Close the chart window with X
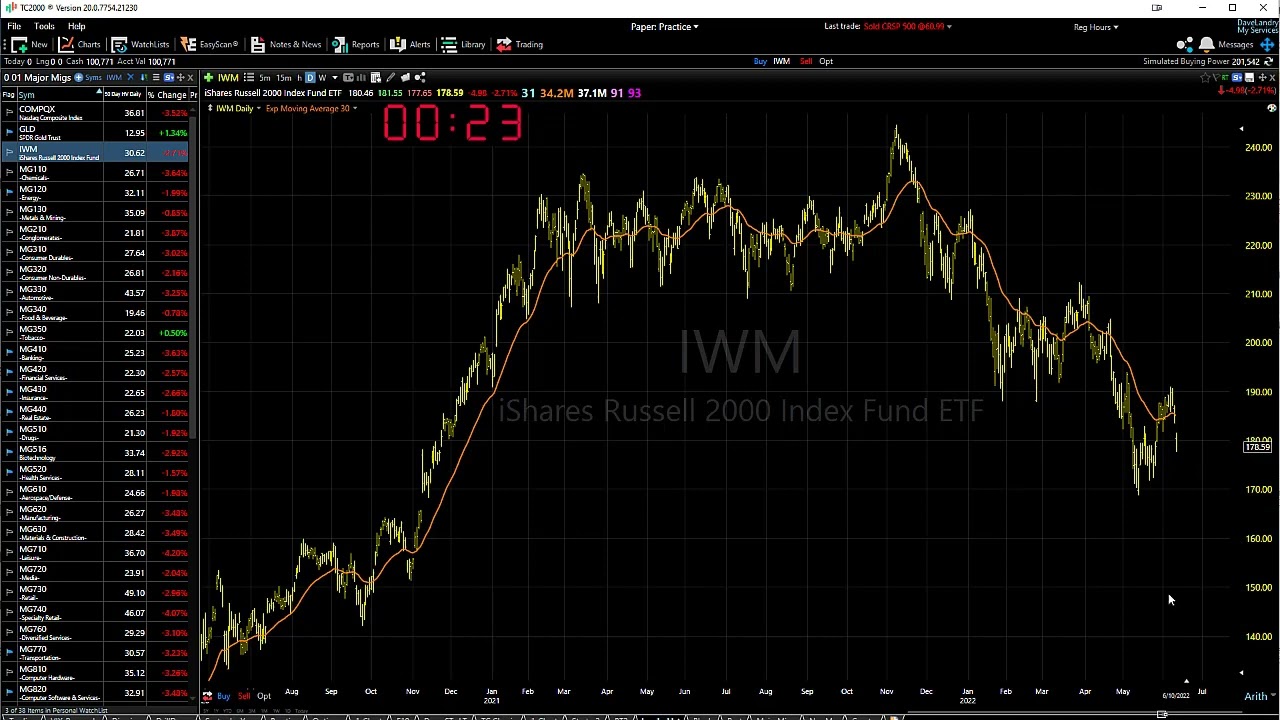This screenshot has height=720, width=1280. click(1272, 77)
